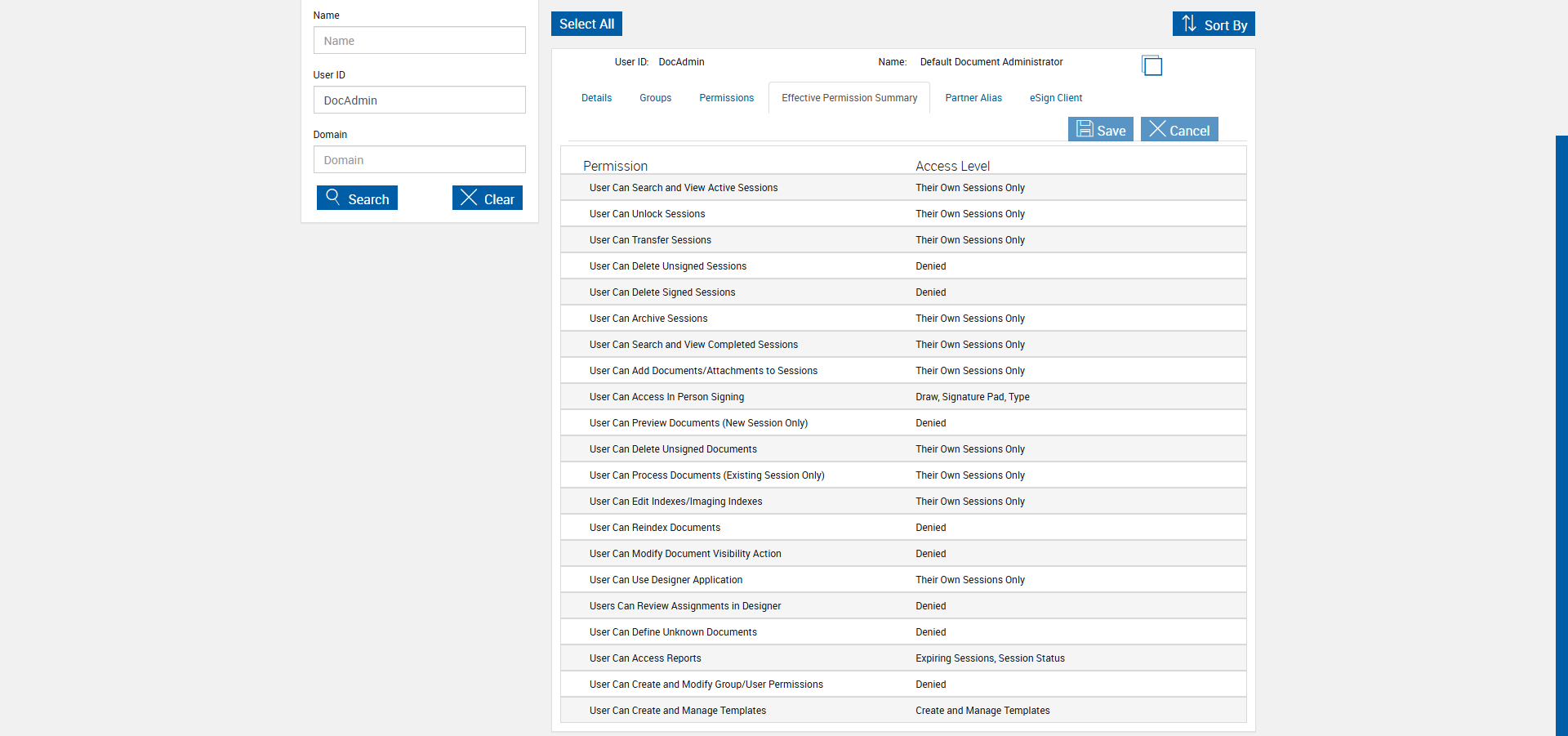Open the Partner Alias tab
Viewport: 1568px width, 736px height.
pyautogui.click(x=973, y=98)
